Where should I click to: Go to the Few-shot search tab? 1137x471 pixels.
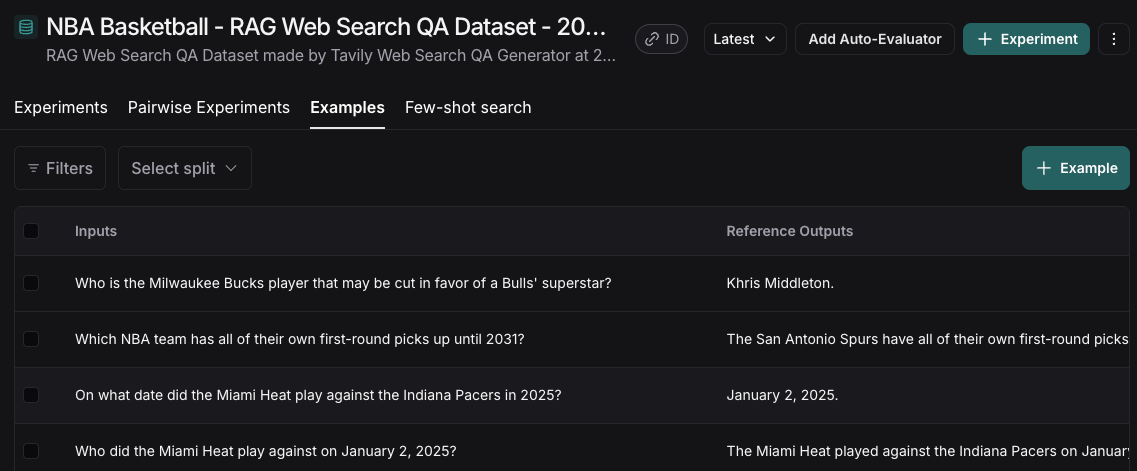click(x=468, y=107)
